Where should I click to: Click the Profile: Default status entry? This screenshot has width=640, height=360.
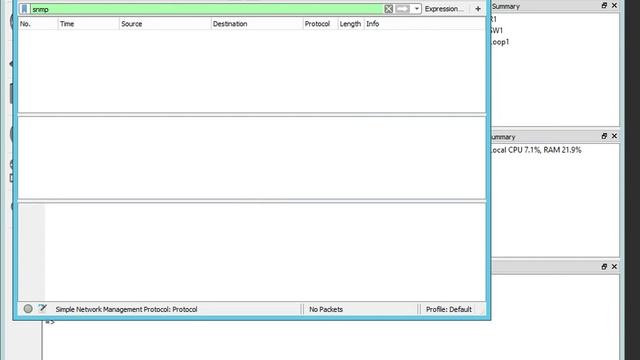449,309
